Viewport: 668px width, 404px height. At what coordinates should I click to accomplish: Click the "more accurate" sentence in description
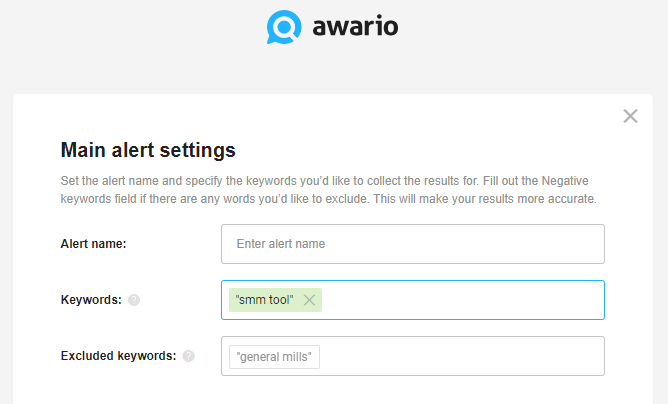click(485, 199)
